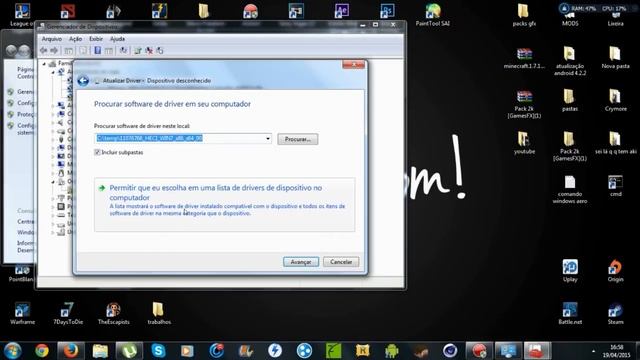Image resolution: width=640 pixels, height=360 pixels.
Task: Open the Ajuda menu in Device Manager
Action: 118,39
